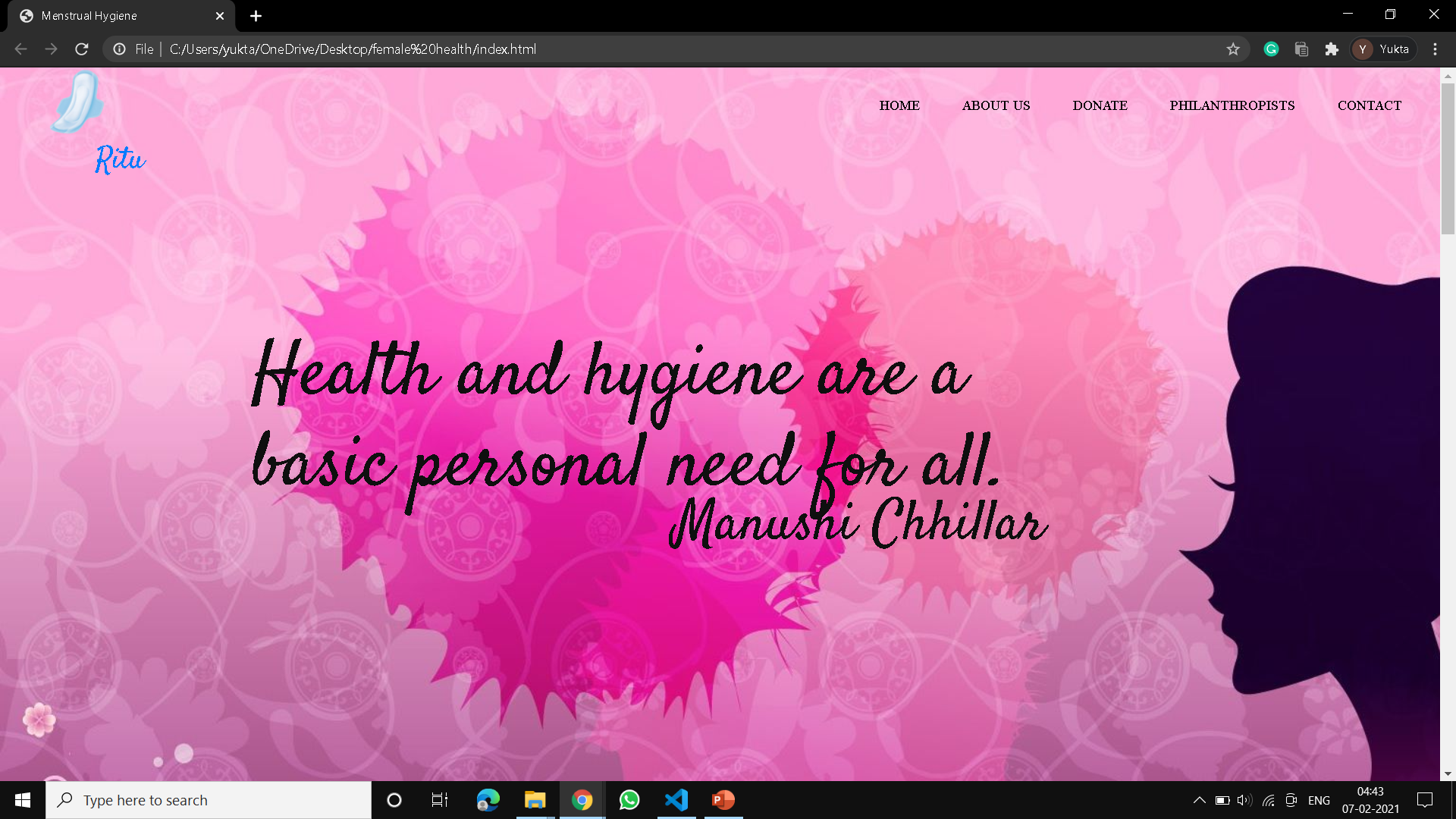Viewport: 1456px width, 819px height.
Task: Click the Grammarly extension icon
Action: tap(1271, 49)
